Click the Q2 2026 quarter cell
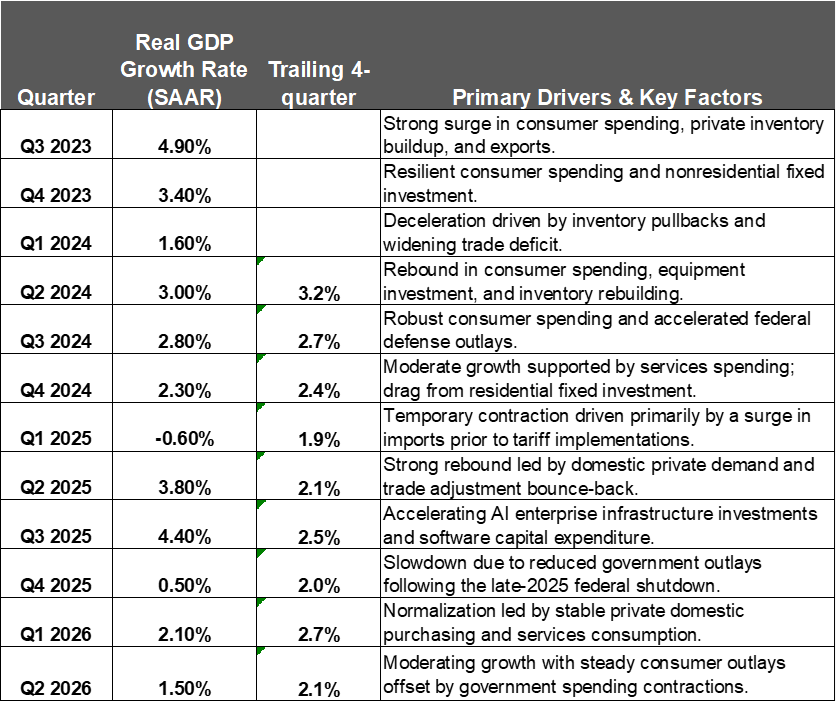 click(57, 674)
